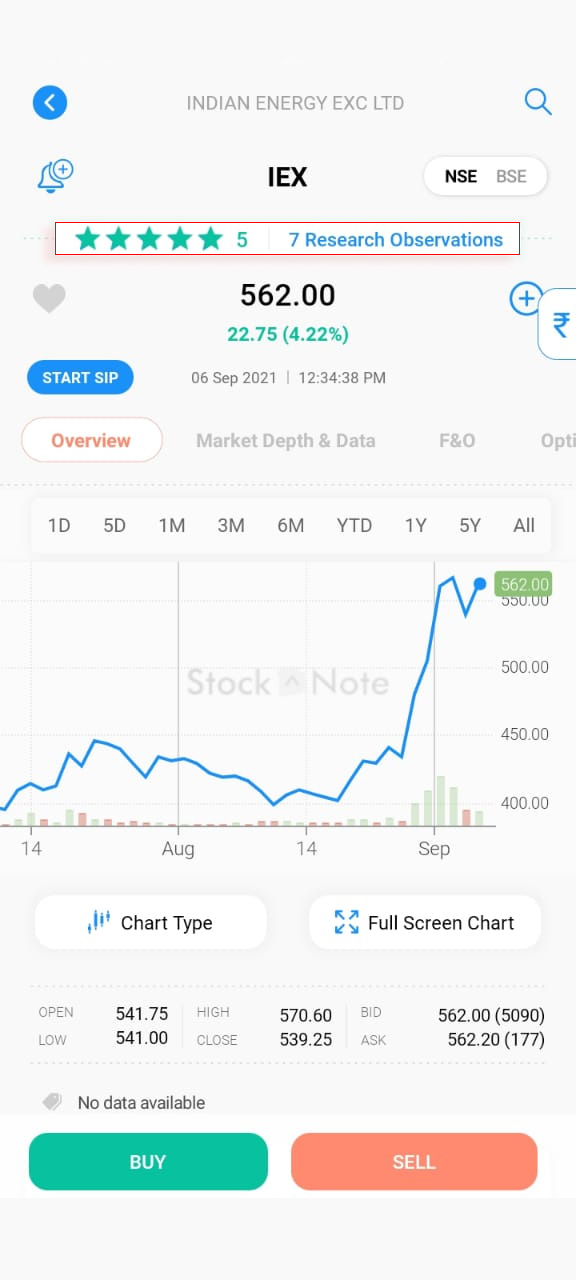The width and height of the screenshot is (576, 1280).
Task: Switch price display to BSE exchange
Action: 512,176
